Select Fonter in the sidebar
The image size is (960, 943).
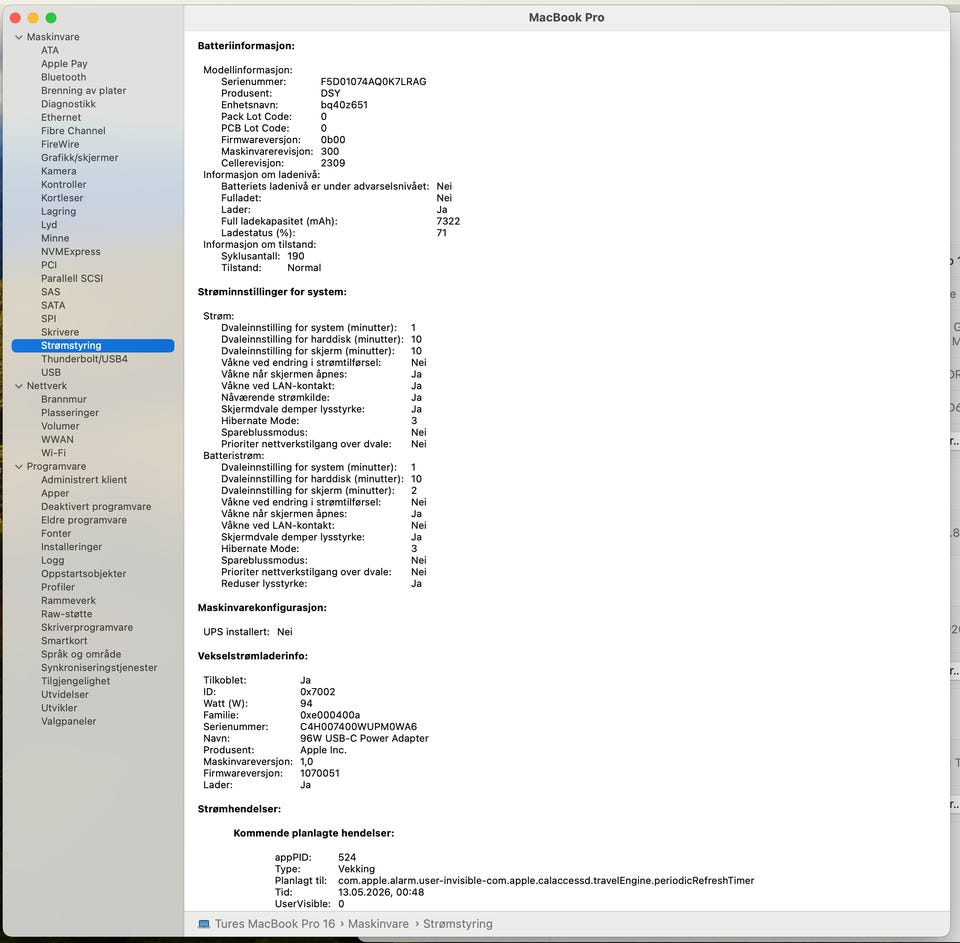[x=56, y=534]
